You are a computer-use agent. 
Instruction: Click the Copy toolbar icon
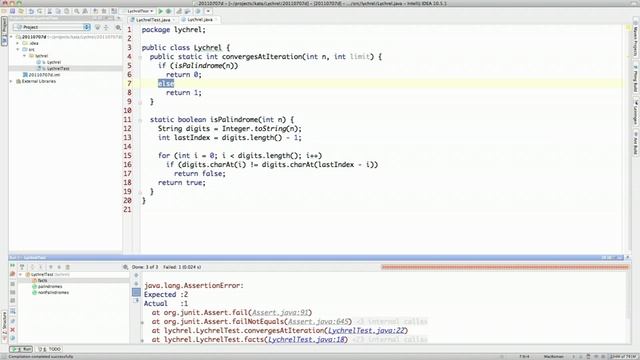pos(58,11)
